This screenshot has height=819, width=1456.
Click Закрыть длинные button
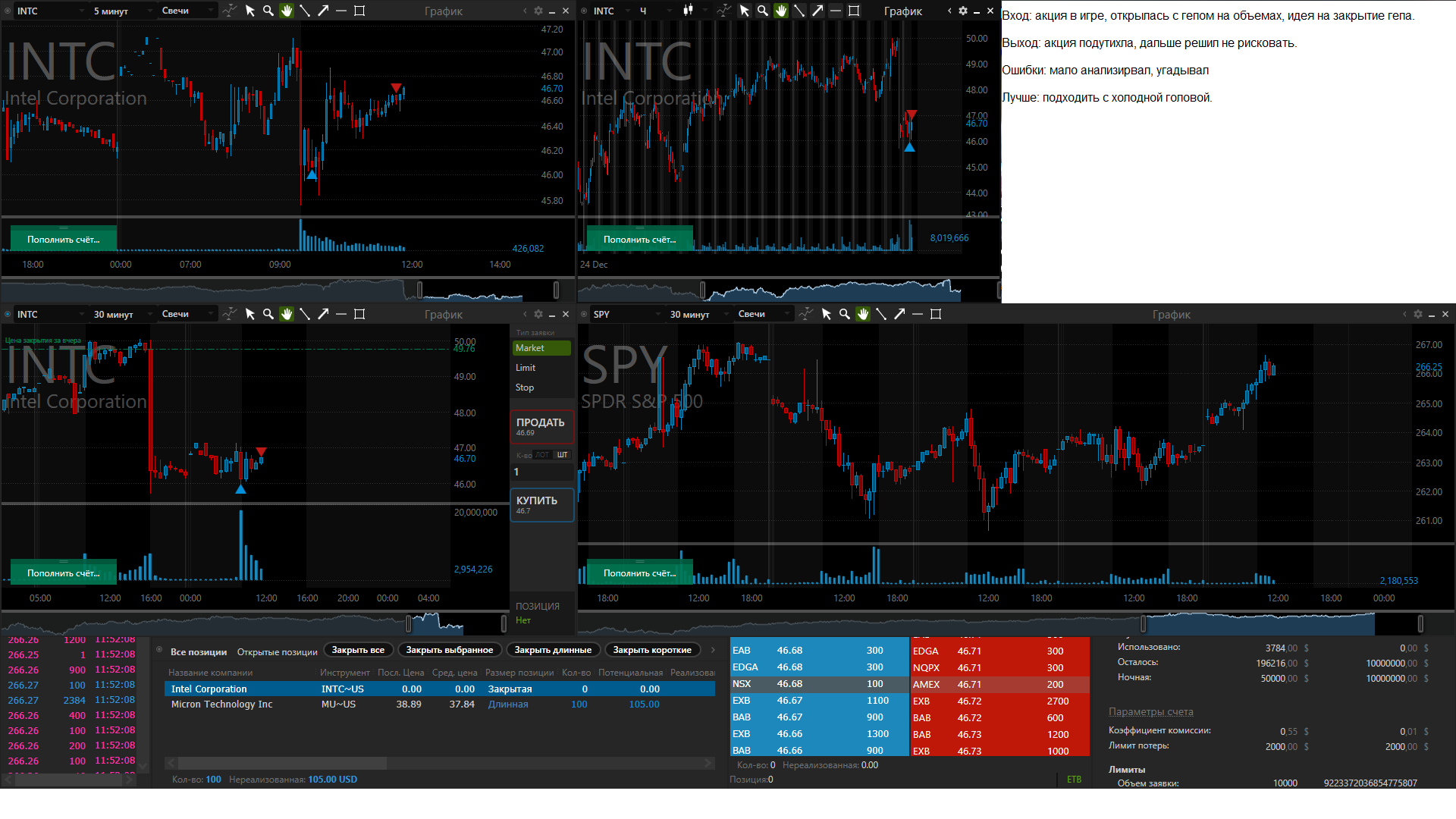click(553, 650)
